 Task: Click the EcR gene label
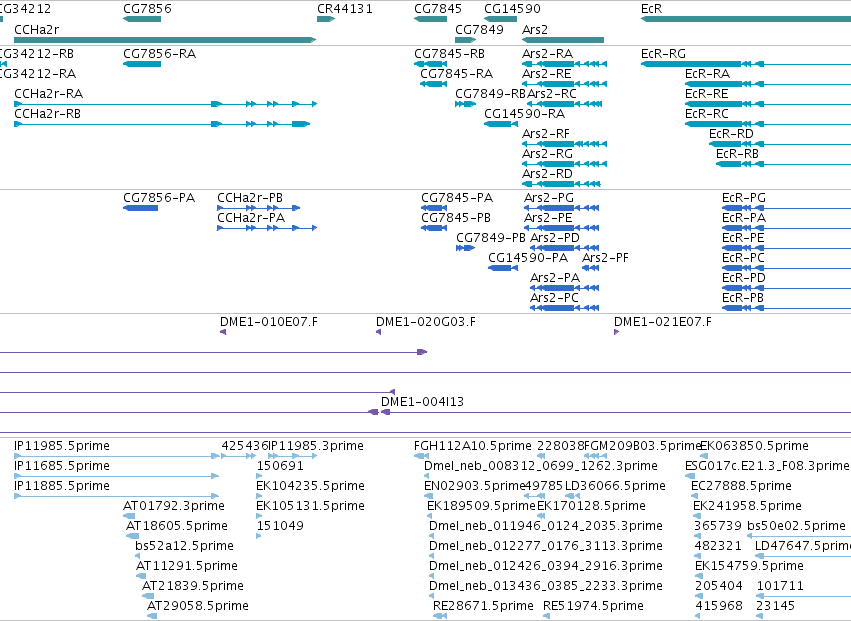point(651,9)
